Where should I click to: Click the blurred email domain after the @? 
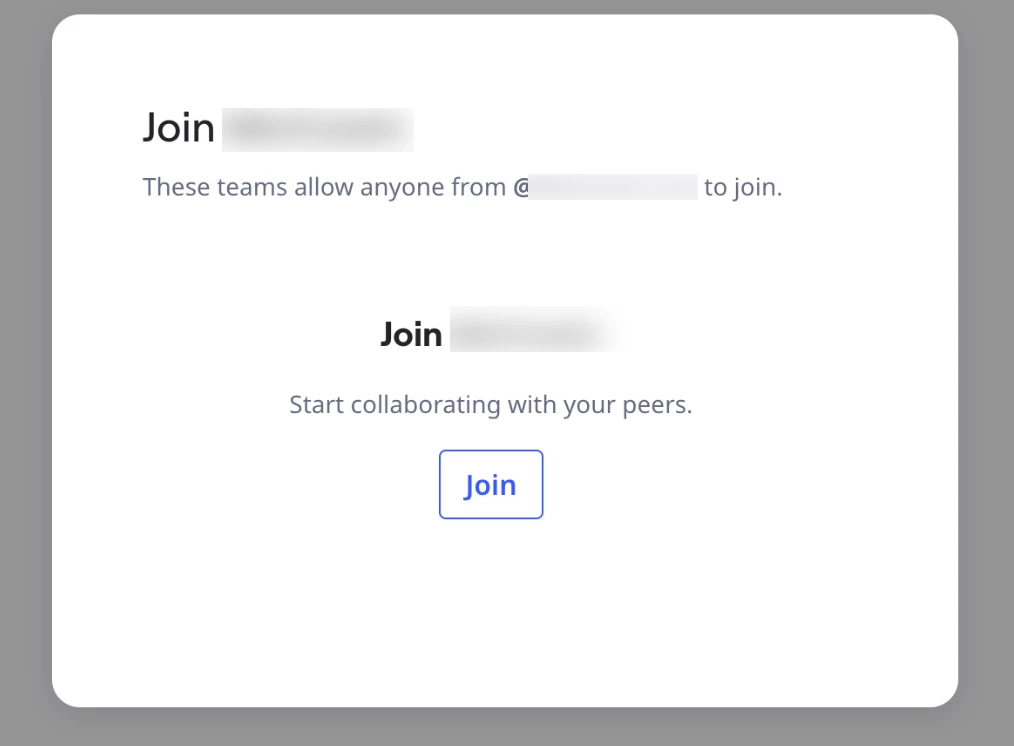tap(613, 187)
